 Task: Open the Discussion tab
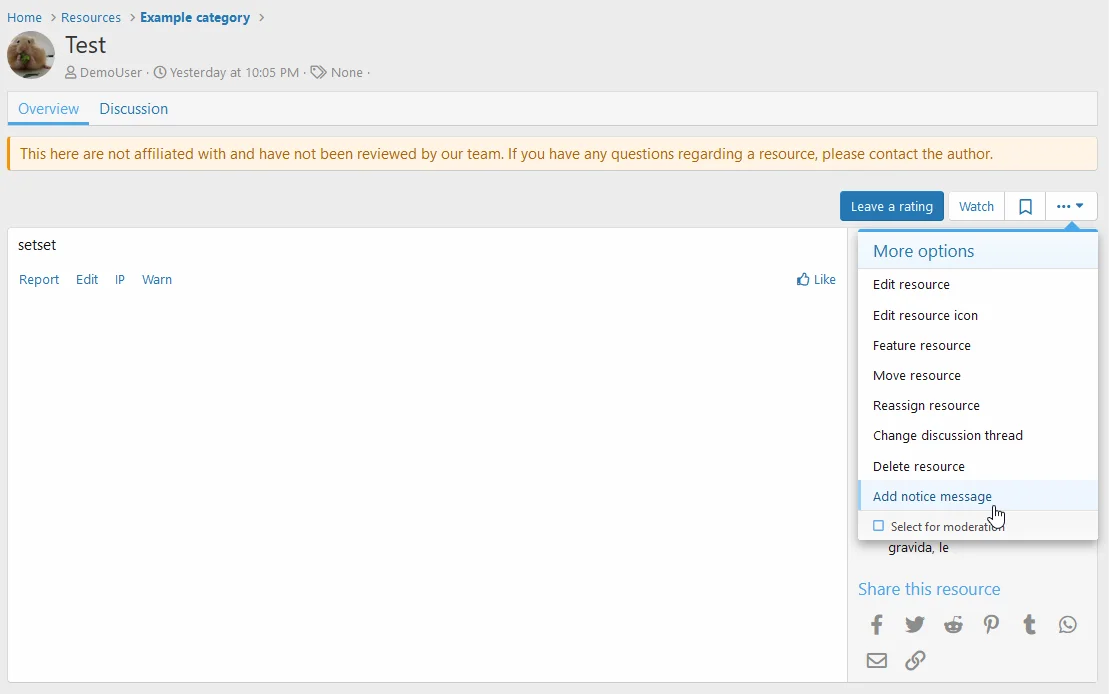[133, 109]
